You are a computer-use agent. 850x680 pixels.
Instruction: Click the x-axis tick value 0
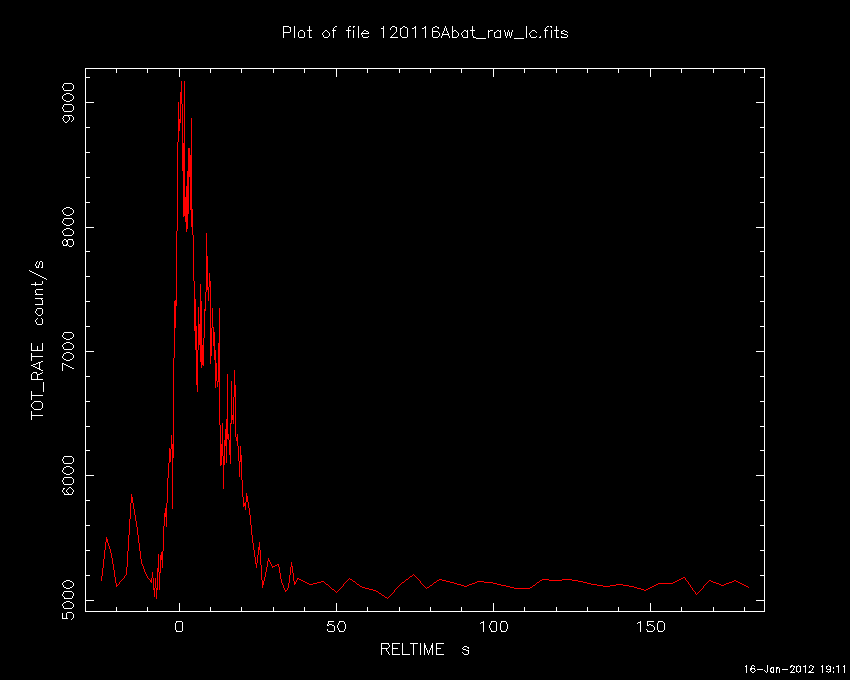click(x=179, y=627)
